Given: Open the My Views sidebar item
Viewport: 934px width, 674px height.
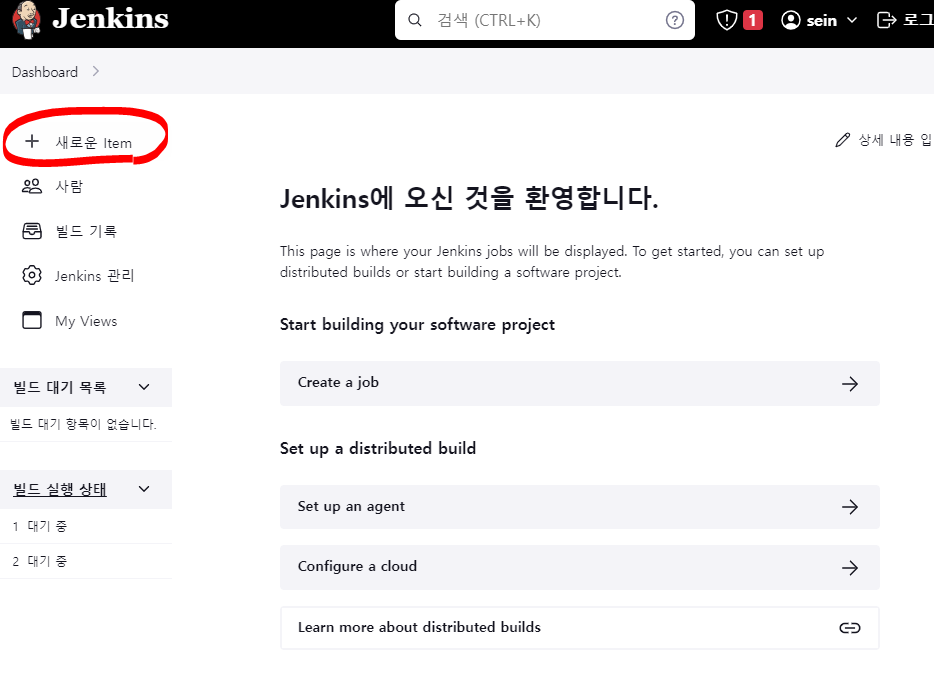Looking at the screenshot, I should tap(86, 321).
